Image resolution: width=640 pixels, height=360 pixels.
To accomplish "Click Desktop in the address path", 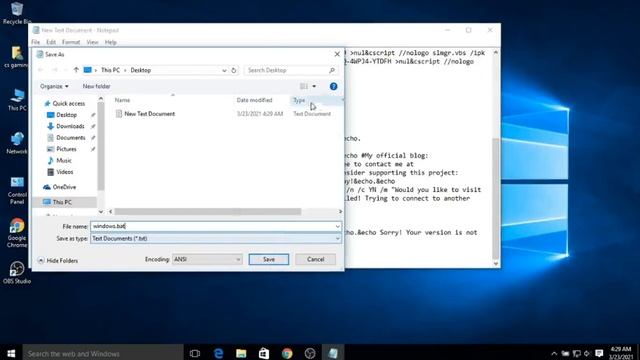I will click(140, 70).
